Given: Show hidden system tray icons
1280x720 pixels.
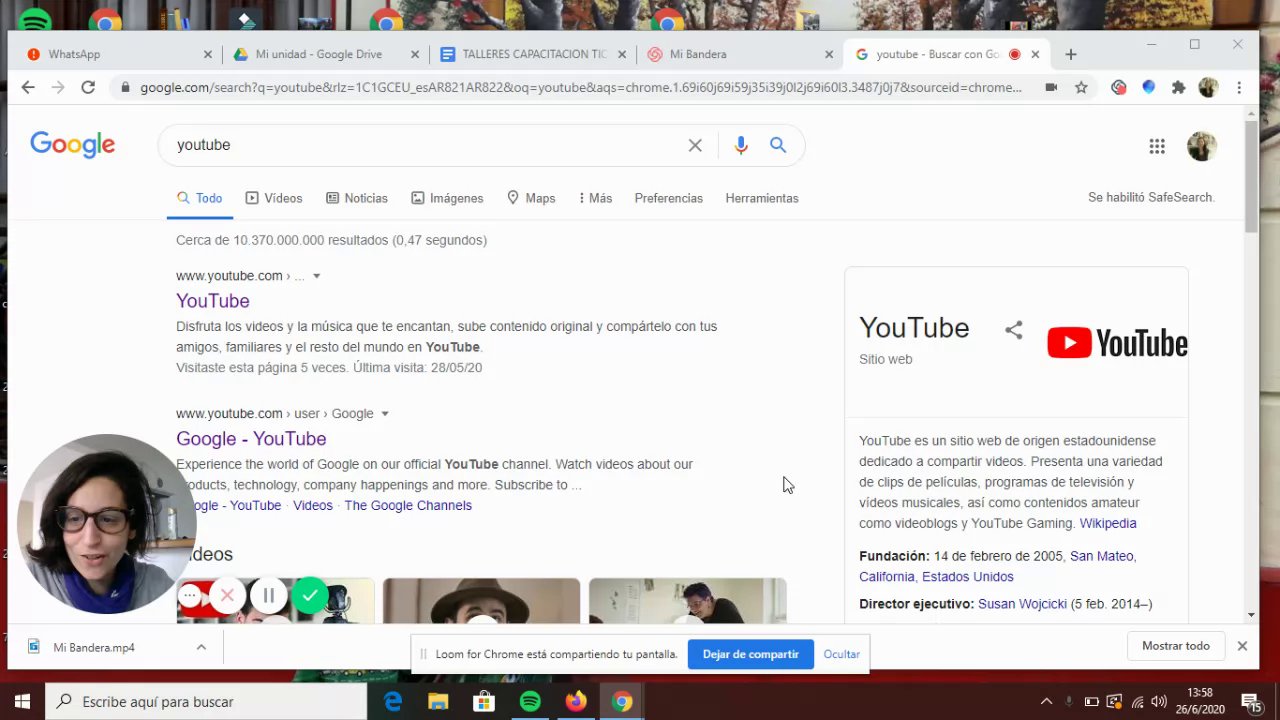Looking at the screenshot, I should [1046, 702].
